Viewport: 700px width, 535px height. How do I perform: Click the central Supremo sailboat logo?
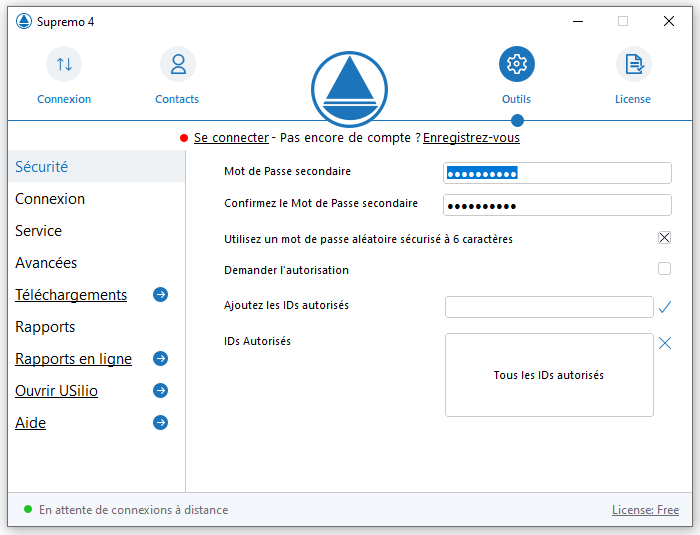coord(349,89)
